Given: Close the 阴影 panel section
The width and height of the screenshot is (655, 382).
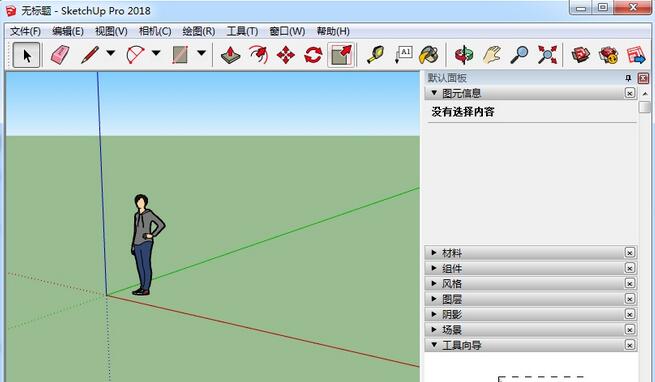Looking at the screenshot, I should pos(630,314).
